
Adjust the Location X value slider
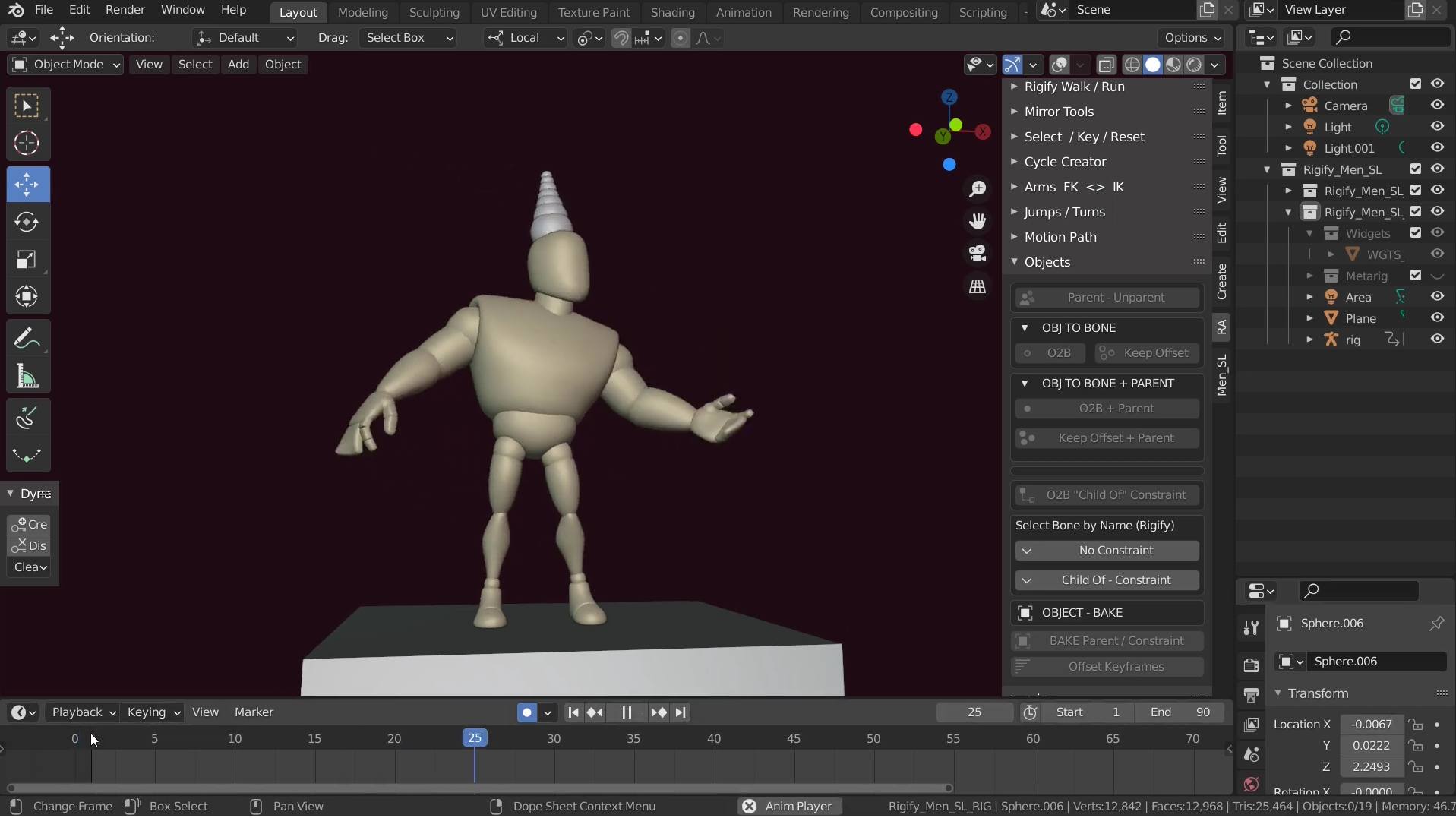(x=1372, y=724)
